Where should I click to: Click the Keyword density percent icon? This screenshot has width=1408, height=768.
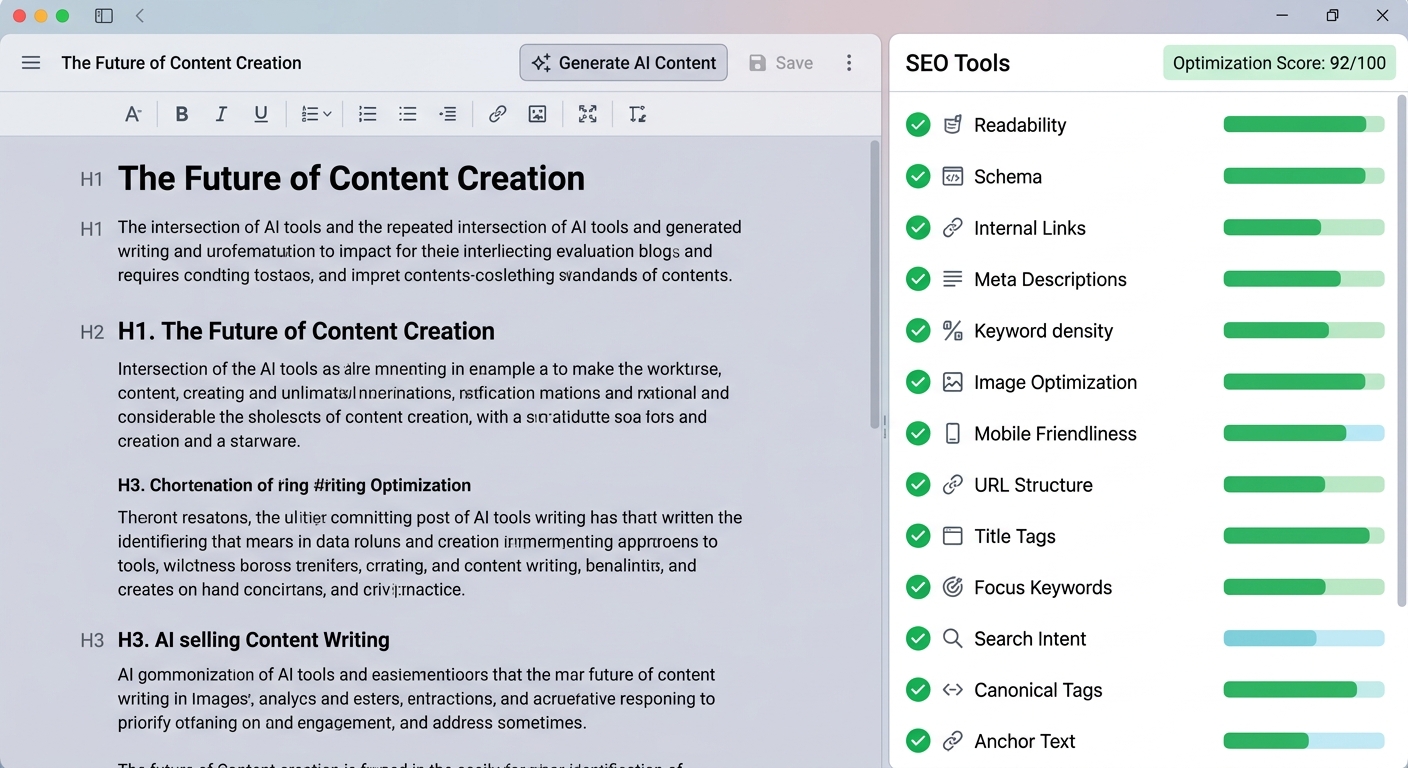(x=953, y=330)
